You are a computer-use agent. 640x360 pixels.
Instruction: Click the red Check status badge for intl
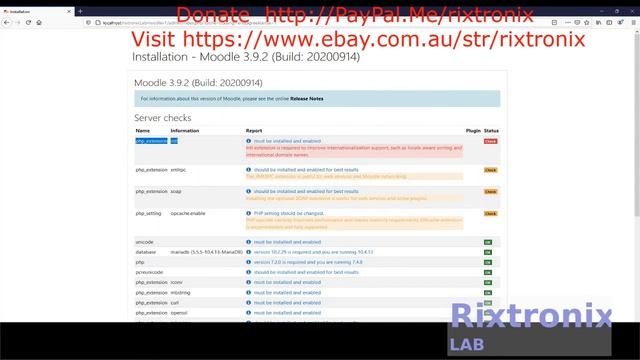click(x=490, y=141)
